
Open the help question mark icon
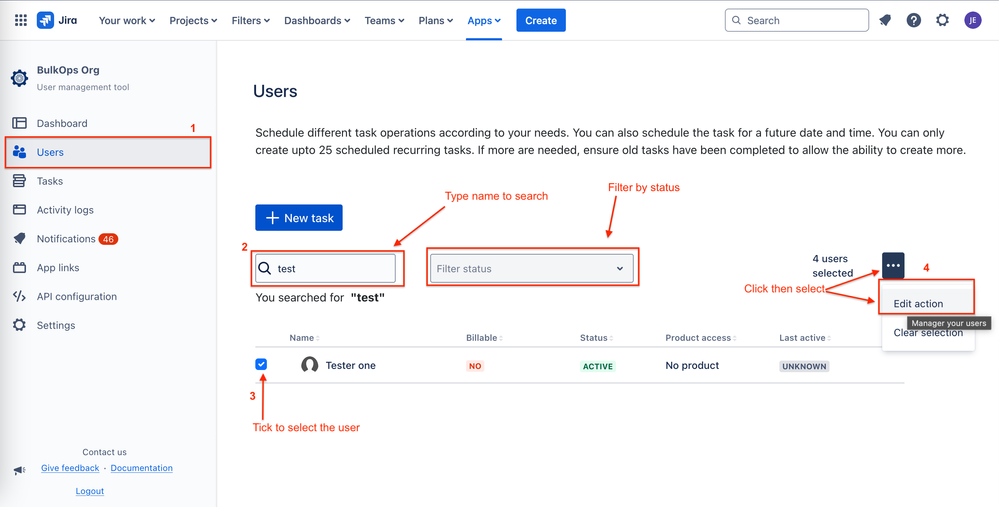pos(914,20)
